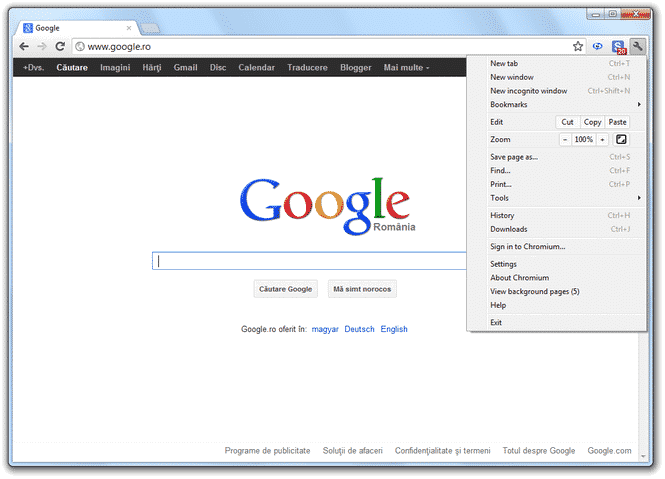The image size is (665, 479).
Task: Open Hărți in the Google bar
Action: click(152, 67)
